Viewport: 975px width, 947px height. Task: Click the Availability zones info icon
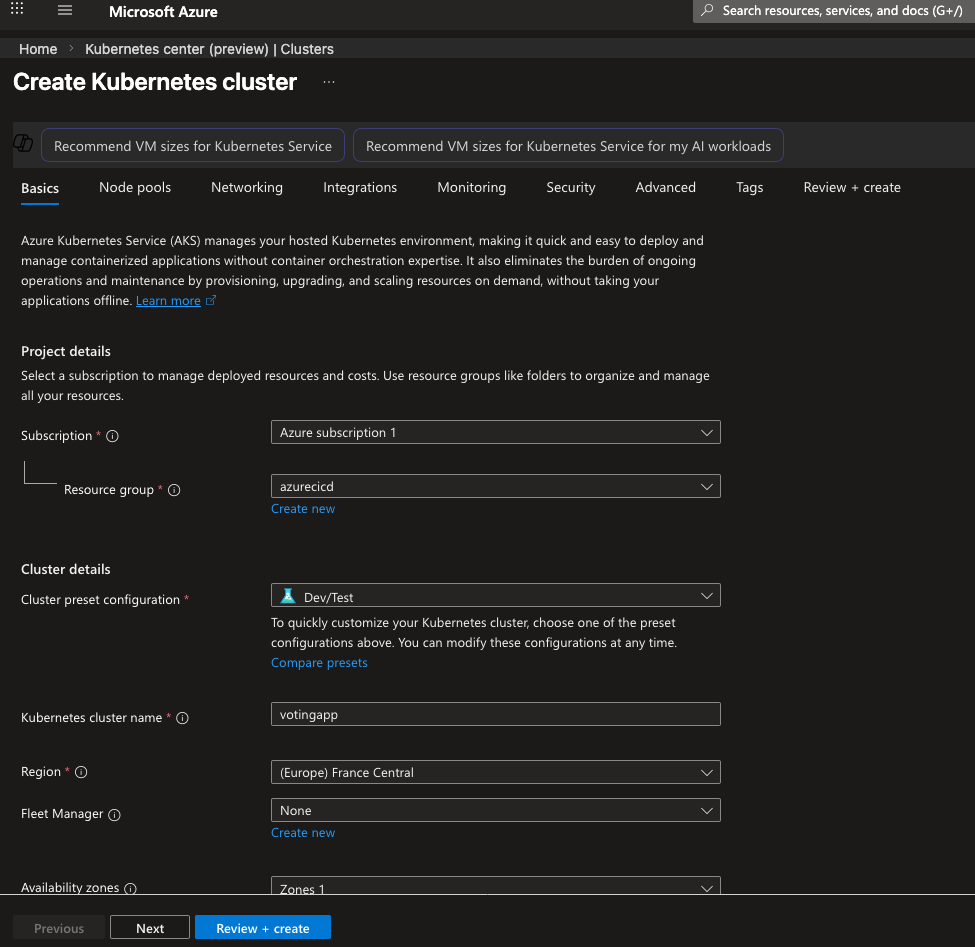click(x=130, y=888)
